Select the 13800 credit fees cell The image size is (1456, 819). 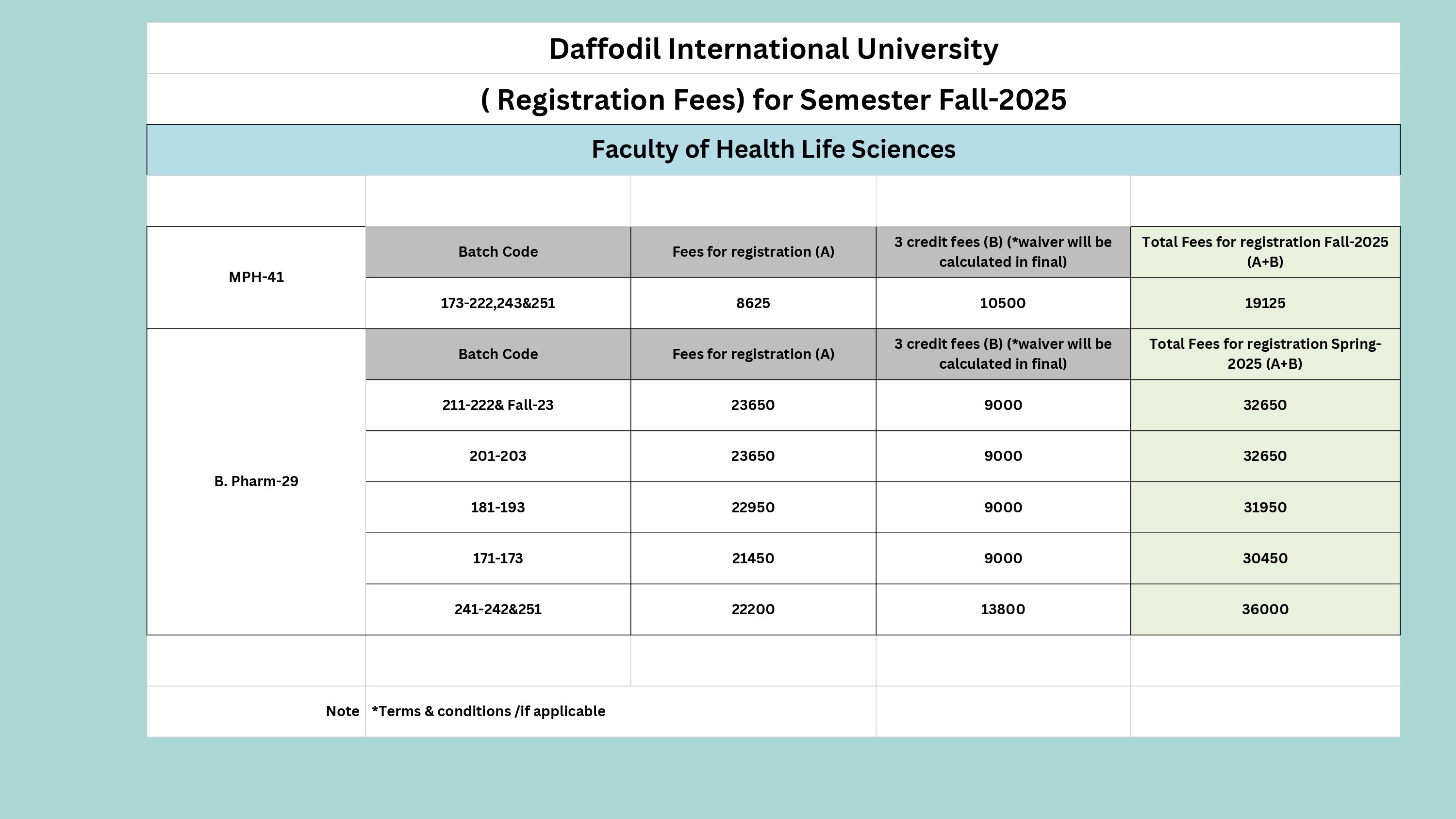click(x=1003, y=609)
